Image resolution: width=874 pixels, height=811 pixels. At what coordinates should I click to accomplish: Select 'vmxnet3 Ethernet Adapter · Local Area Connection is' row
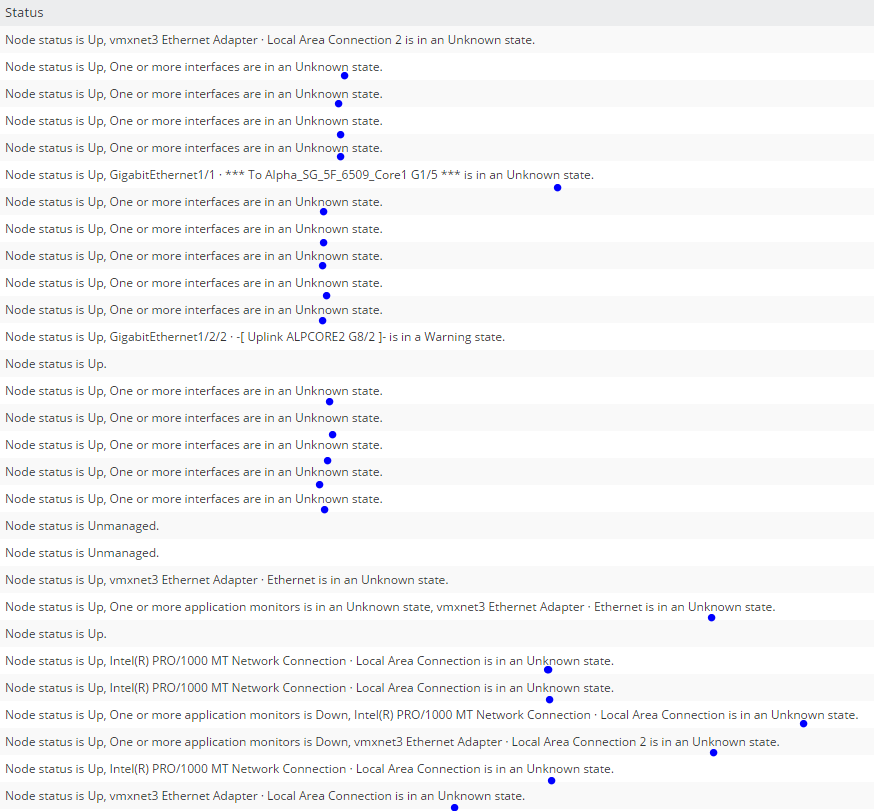437,795
